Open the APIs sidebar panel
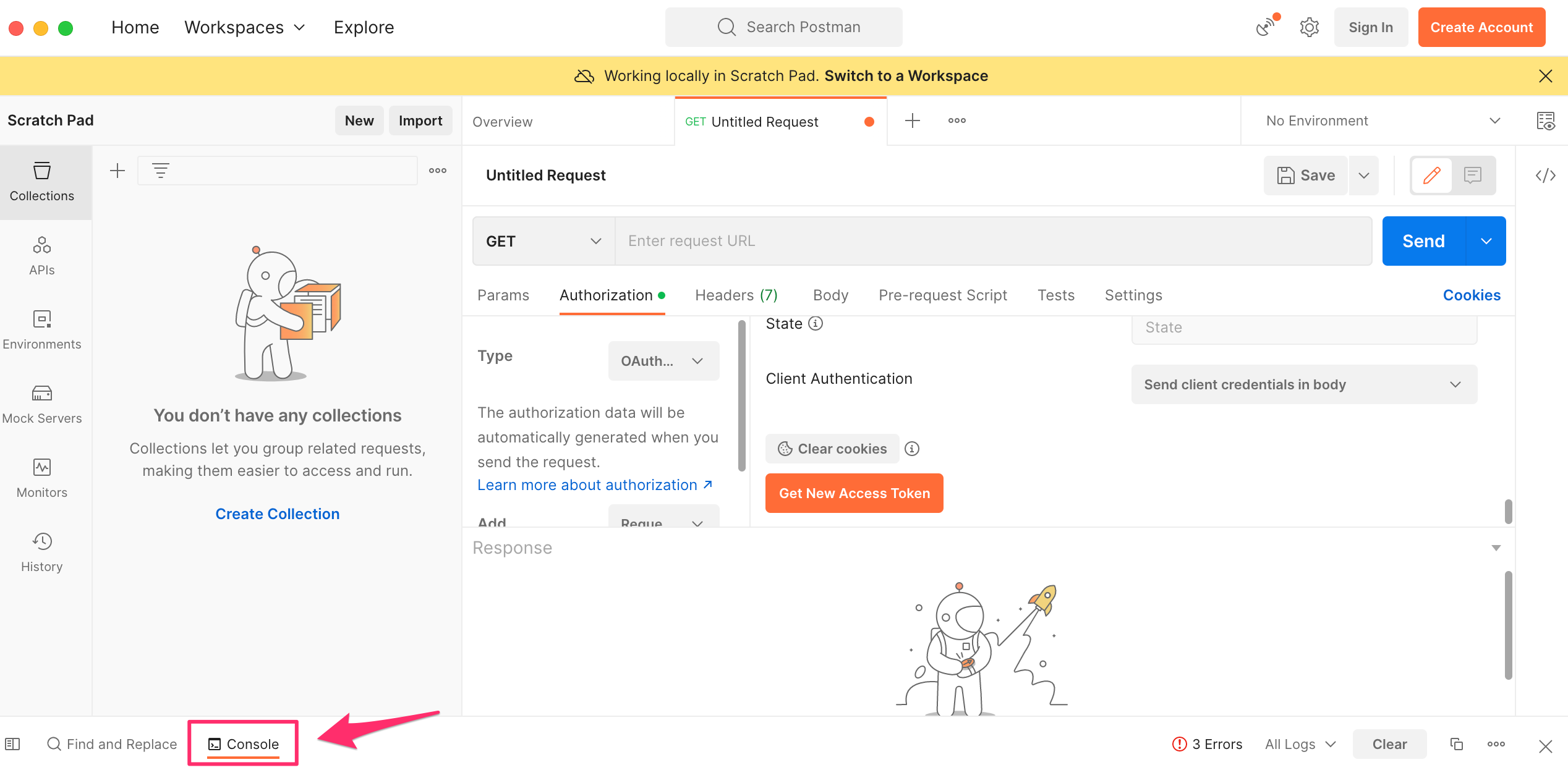Screen dimensions: 1568x770 [x=42, y=256]
